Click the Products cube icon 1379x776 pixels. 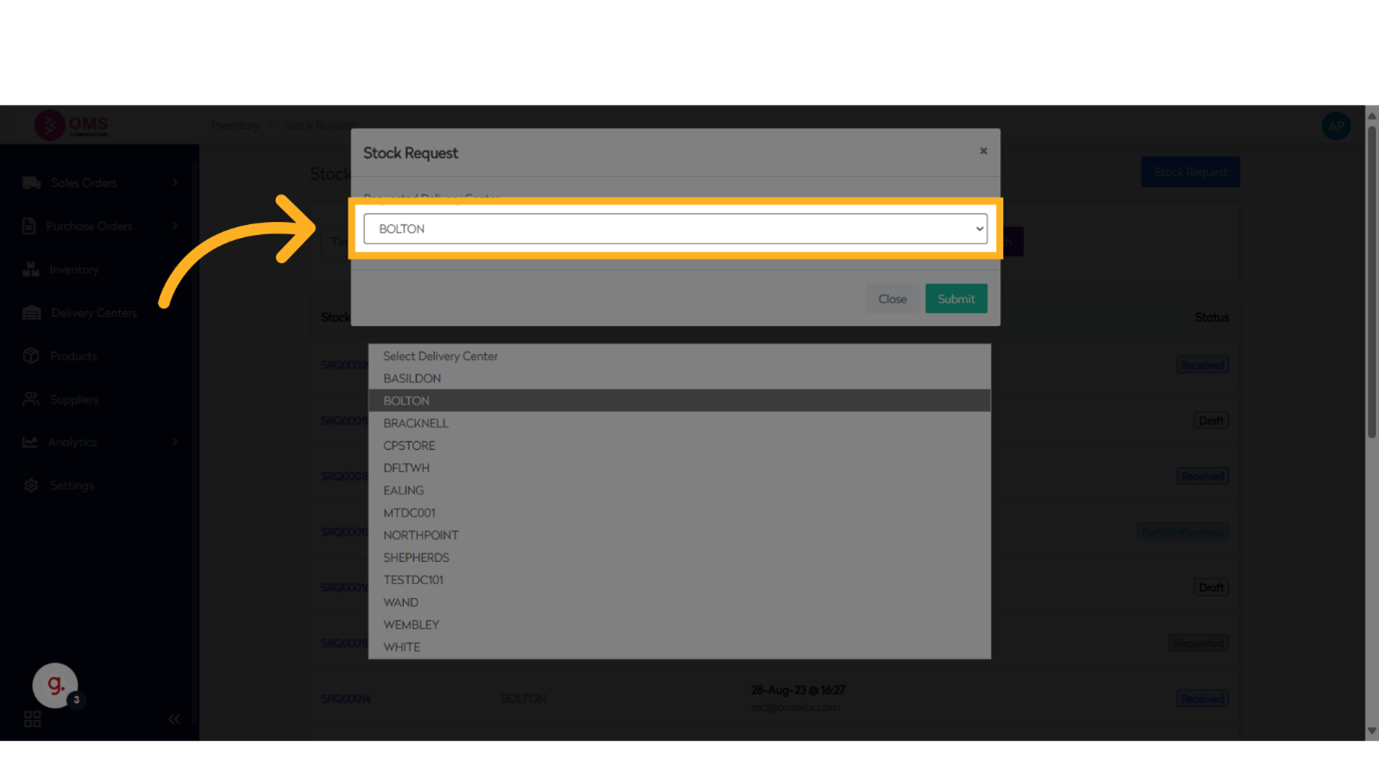click(31, 356)
